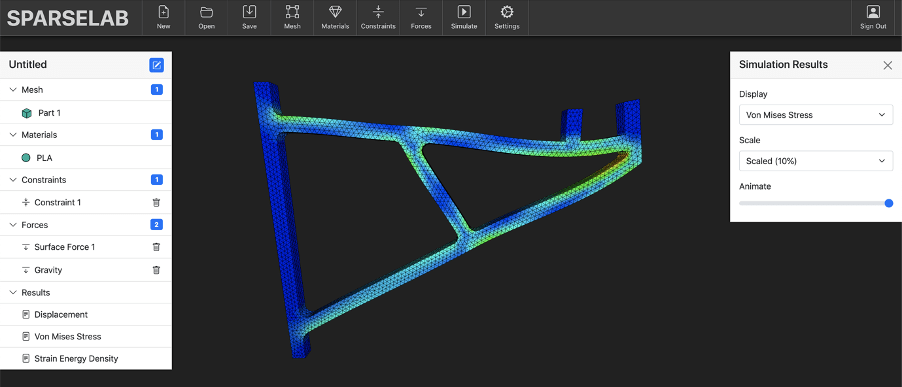902x387 pixels.
Task: Click the document icon beside Strain Energy Density
Action: 25,358
